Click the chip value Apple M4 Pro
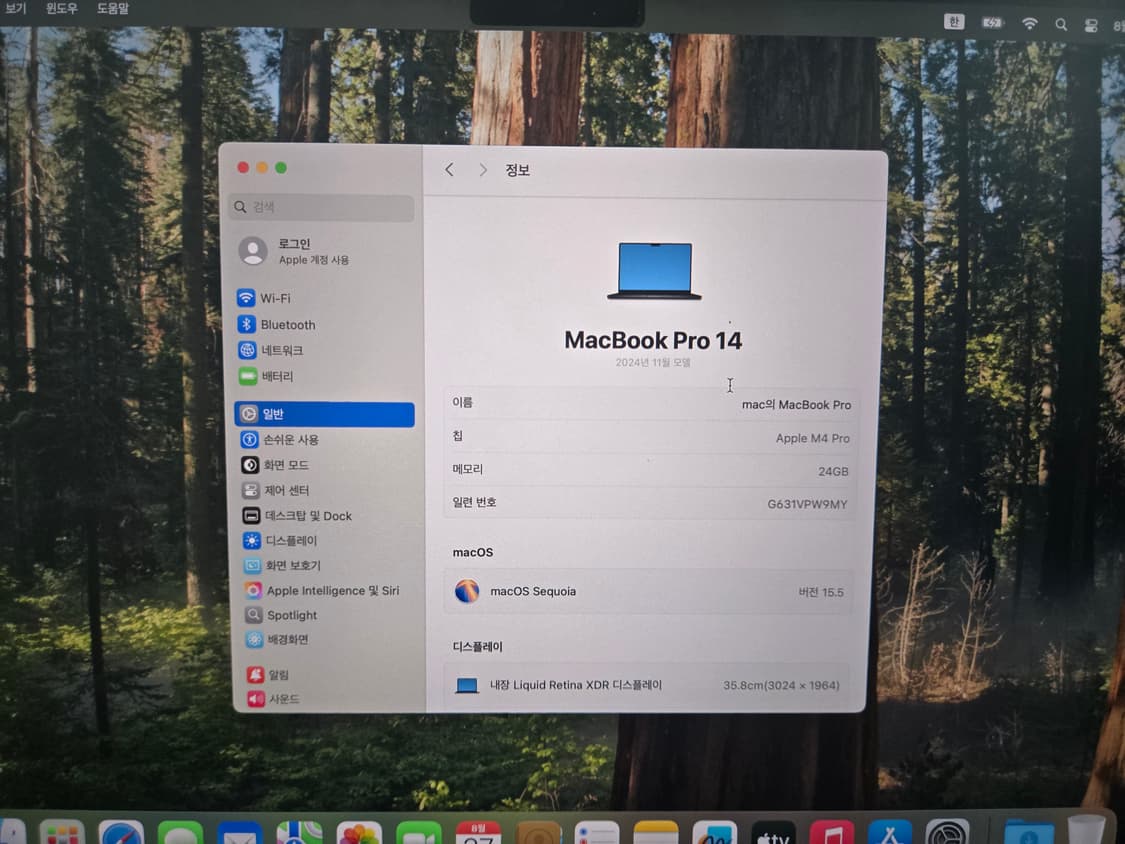This screenshot has height=844, width=1125. click(x=812, y=438)
